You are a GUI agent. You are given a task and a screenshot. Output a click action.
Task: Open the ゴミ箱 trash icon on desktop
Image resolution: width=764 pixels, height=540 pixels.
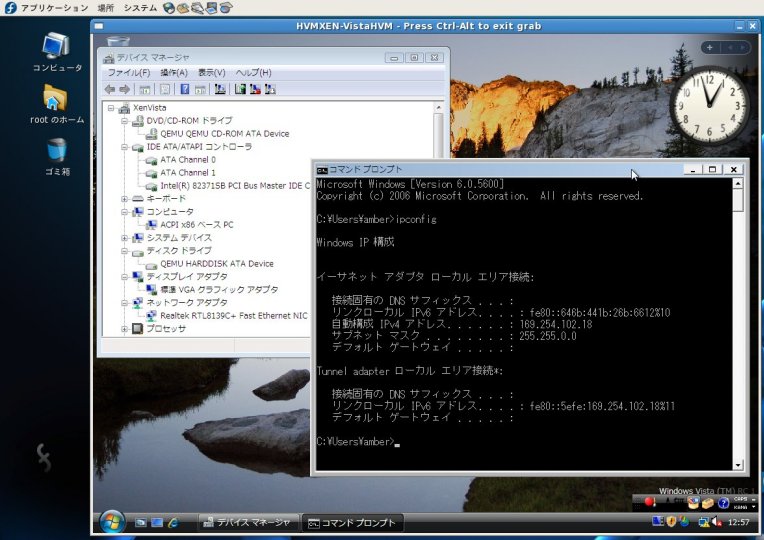pyautogui.click(x=57, y=152)
